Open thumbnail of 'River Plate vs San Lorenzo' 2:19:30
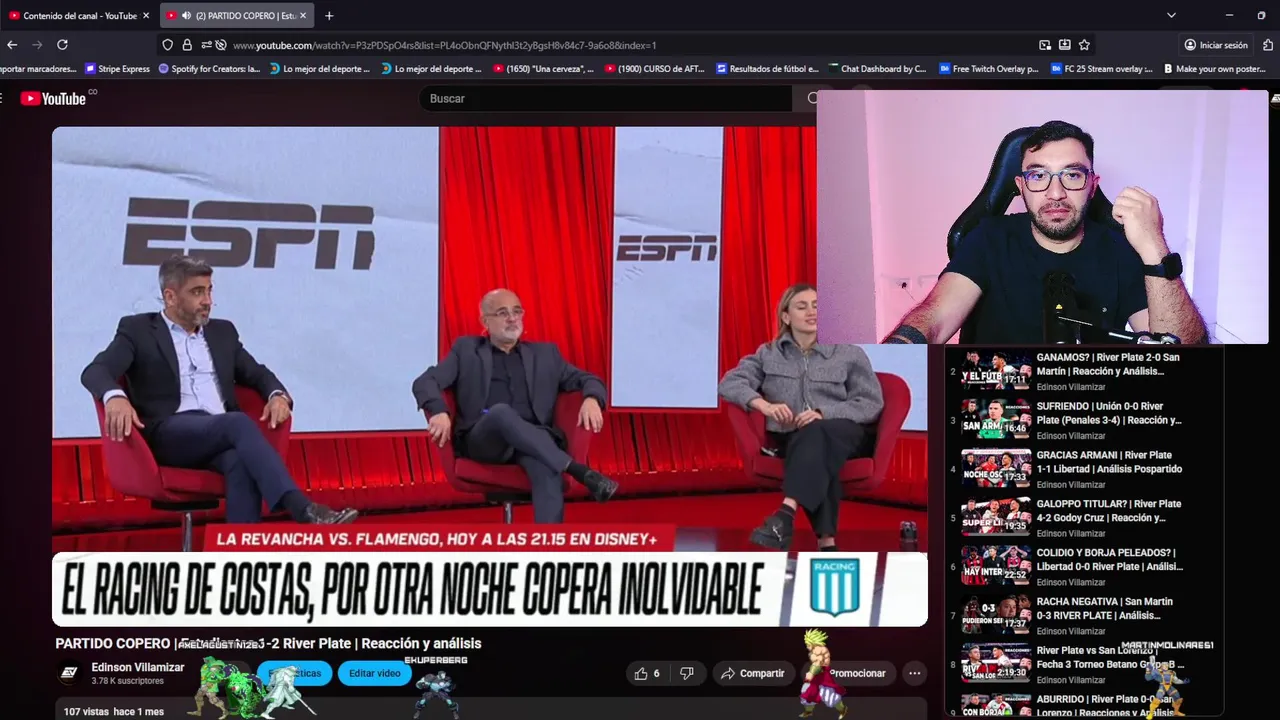Screen dimensions: 1280x720 (x=996, y=664)
